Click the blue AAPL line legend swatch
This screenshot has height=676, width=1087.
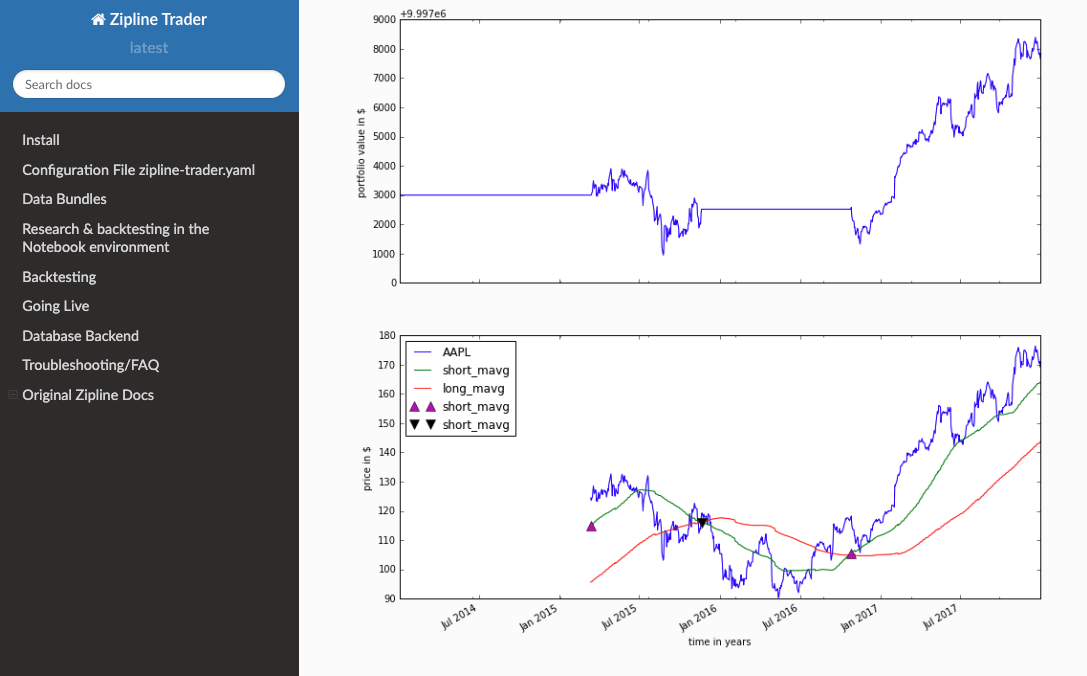(x=422, y=352)
